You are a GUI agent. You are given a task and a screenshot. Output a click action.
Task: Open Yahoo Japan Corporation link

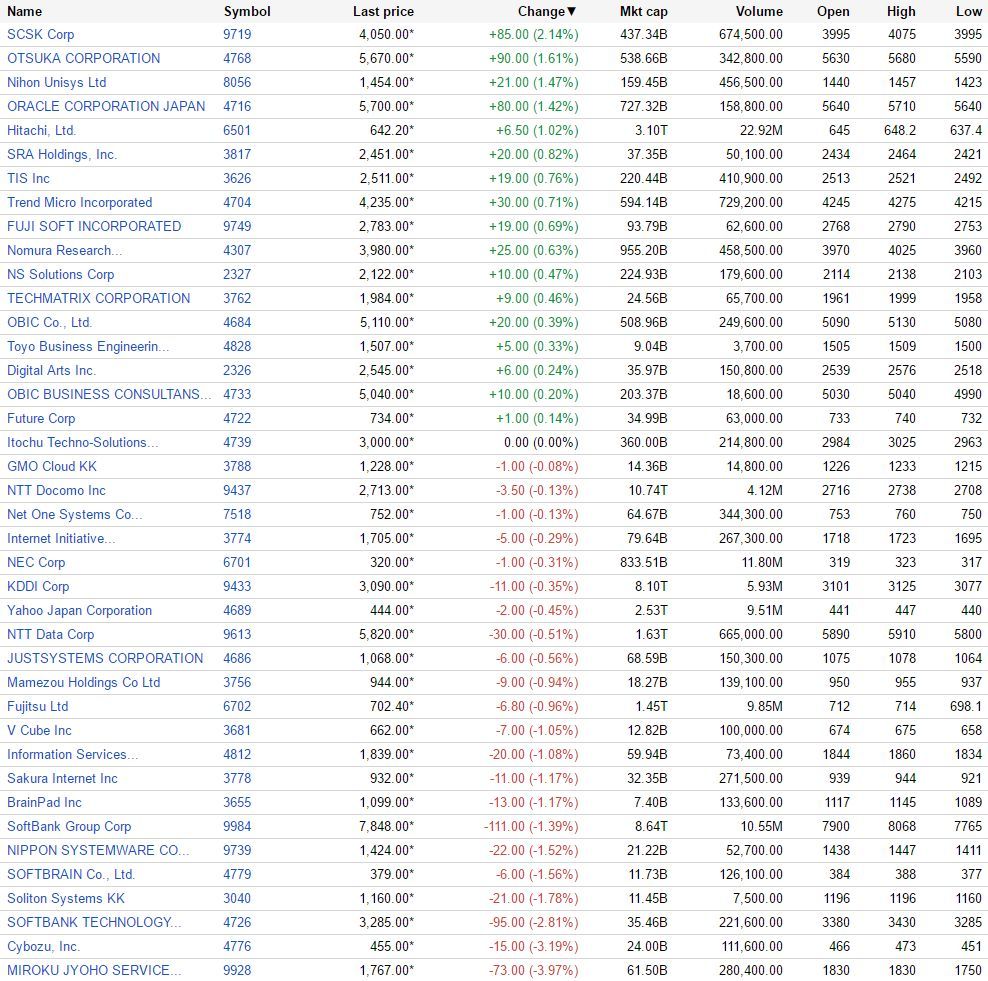point(79,610)
